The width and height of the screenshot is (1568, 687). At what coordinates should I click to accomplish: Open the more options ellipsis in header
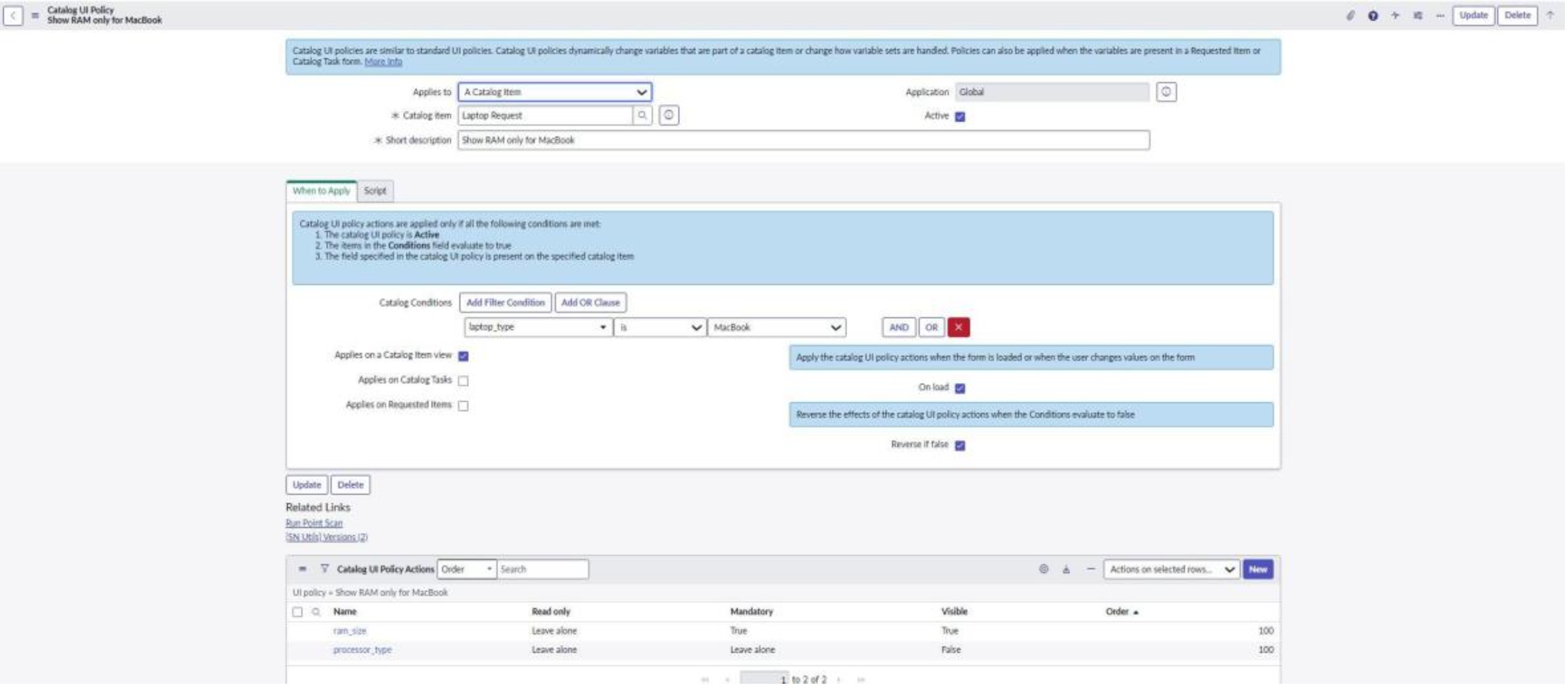coord(1440,16)
